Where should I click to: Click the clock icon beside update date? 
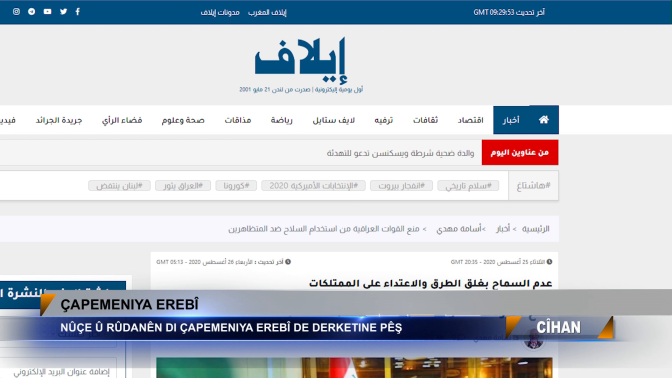click(288, 262)
